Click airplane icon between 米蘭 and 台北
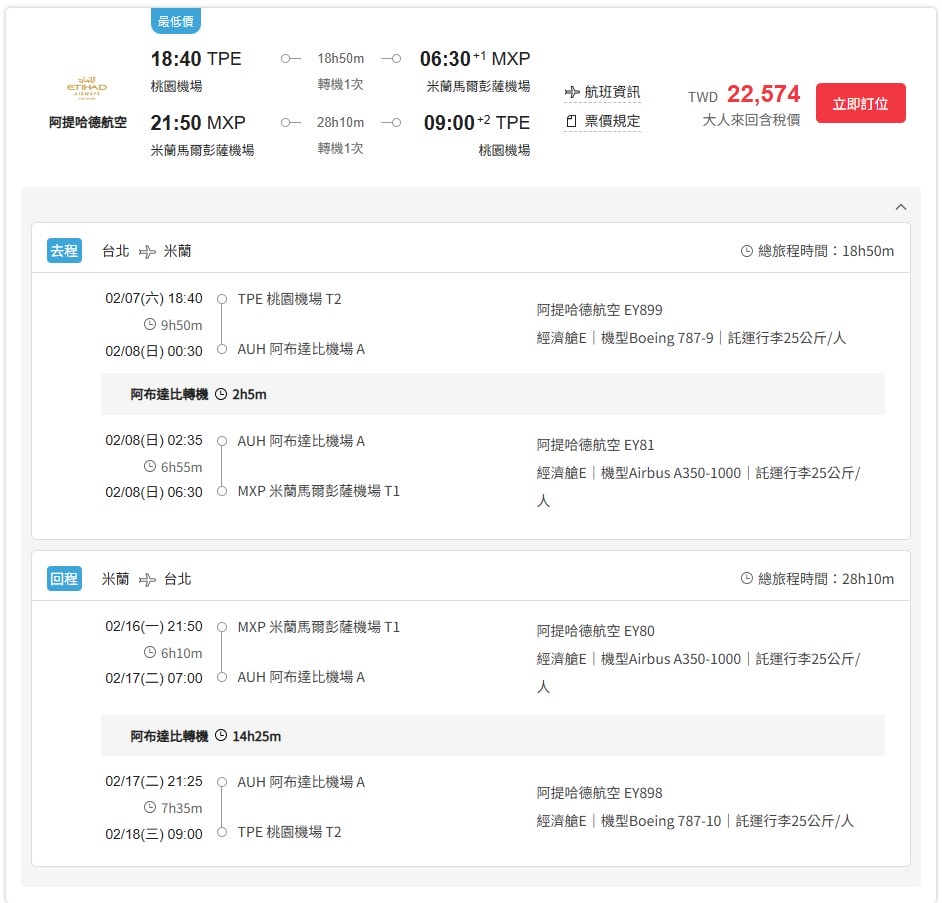 147,579
